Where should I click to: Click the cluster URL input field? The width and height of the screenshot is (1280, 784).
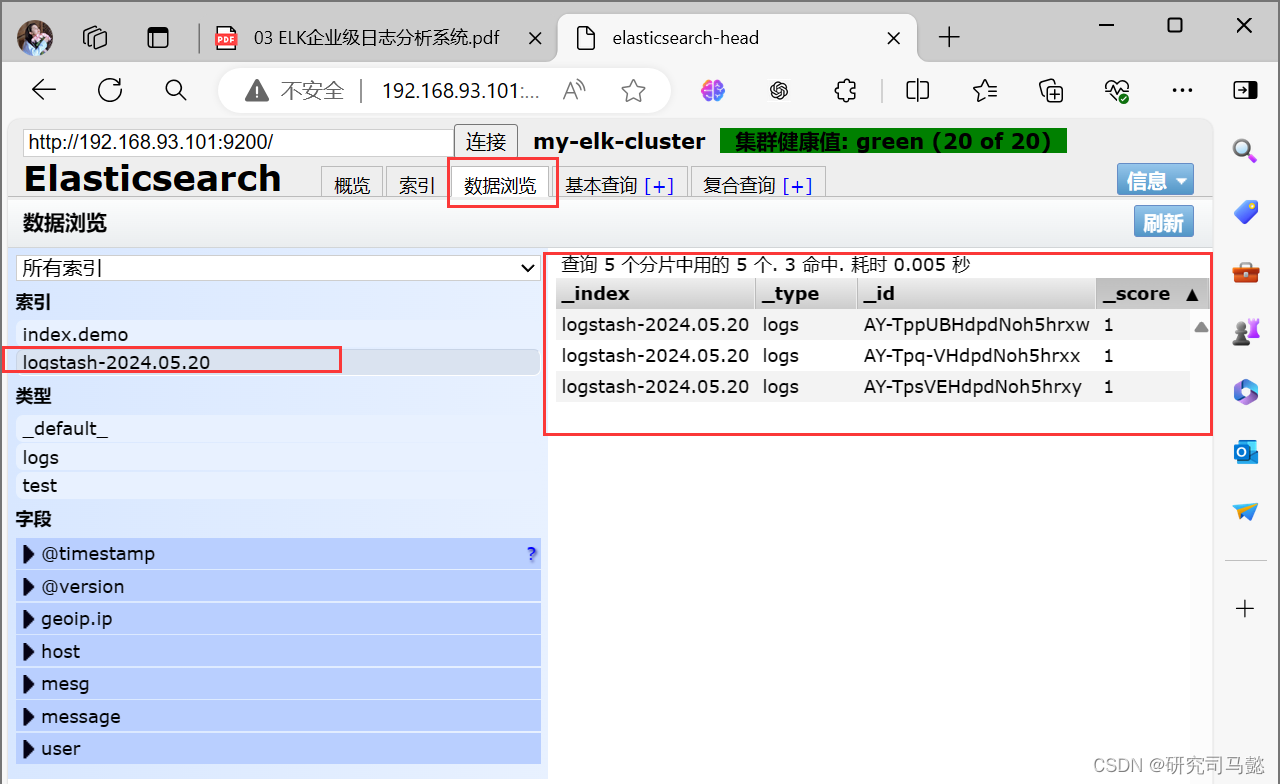click(238, 142)
